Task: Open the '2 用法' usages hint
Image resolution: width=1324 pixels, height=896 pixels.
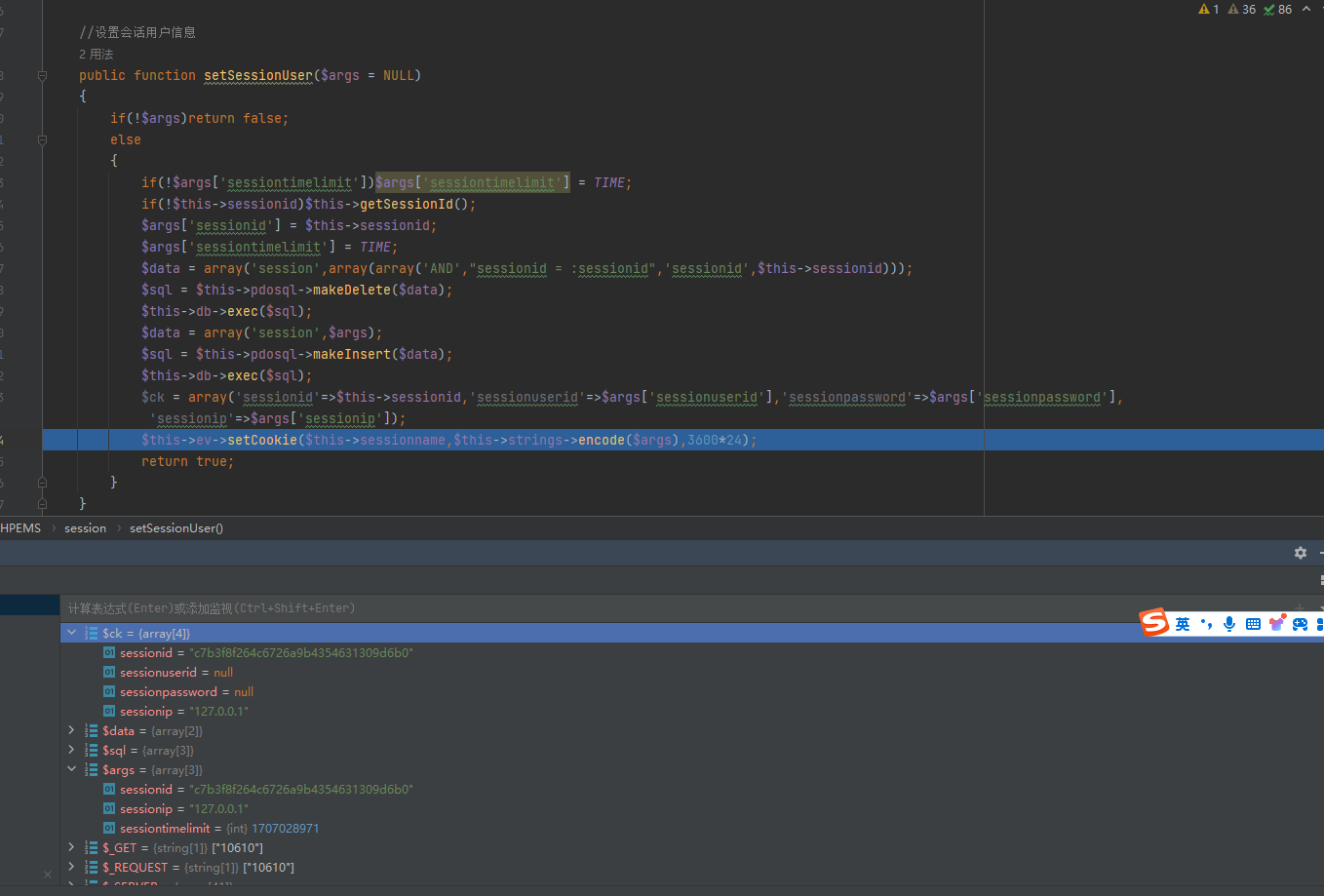Action: pyautogui.click(x=96, y=55)
